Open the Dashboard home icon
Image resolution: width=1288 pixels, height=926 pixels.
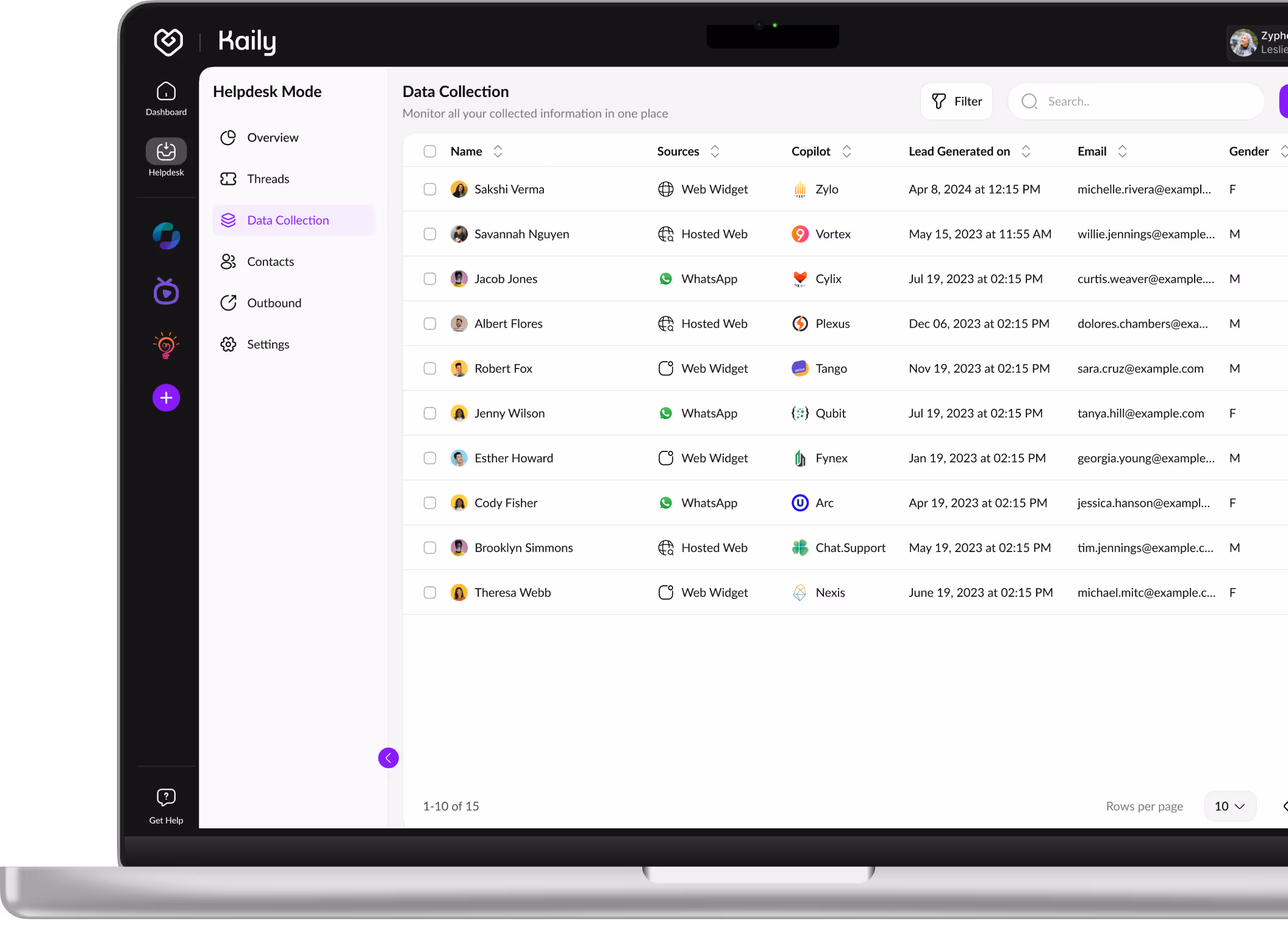pos(166,92)
